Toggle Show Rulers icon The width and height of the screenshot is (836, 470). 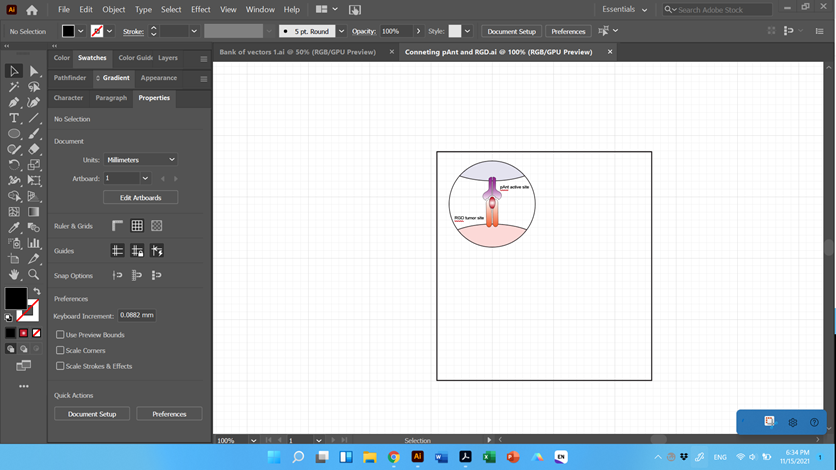(117, 226)
